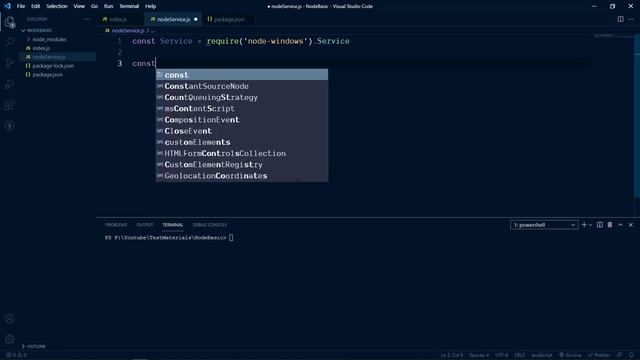
Task: Close the terminal panel
Action: click(x=631, y=225)
